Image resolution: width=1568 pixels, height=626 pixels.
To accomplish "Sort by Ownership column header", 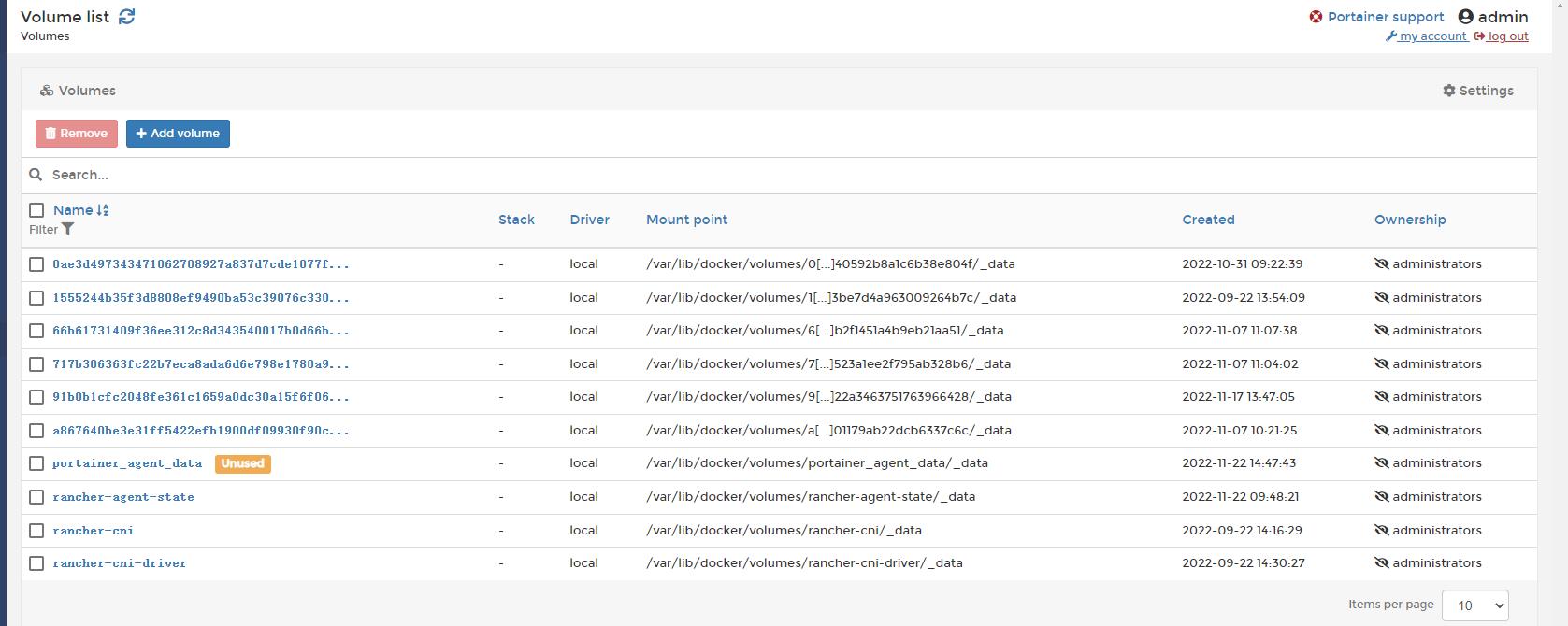I will 1410,220.
